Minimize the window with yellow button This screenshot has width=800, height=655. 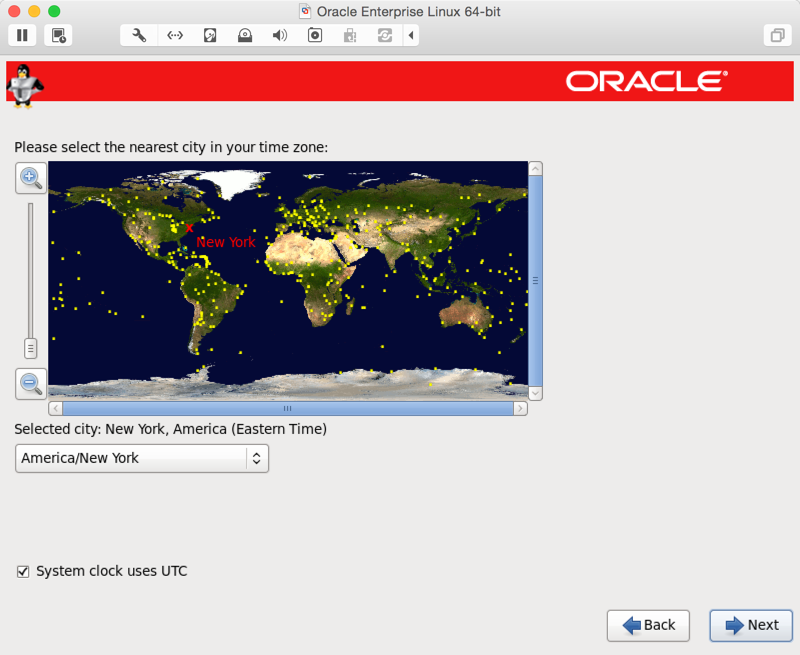point(34,11)
